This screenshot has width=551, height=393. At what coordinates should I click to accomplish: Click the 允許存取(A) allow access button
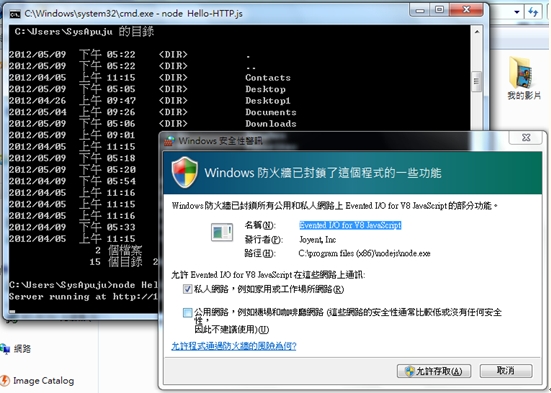[x=434, y=371]
